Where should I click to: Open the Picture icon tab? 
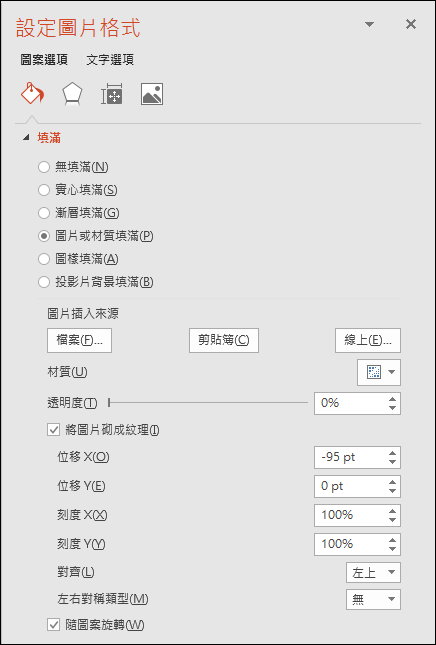click(152, 94)
